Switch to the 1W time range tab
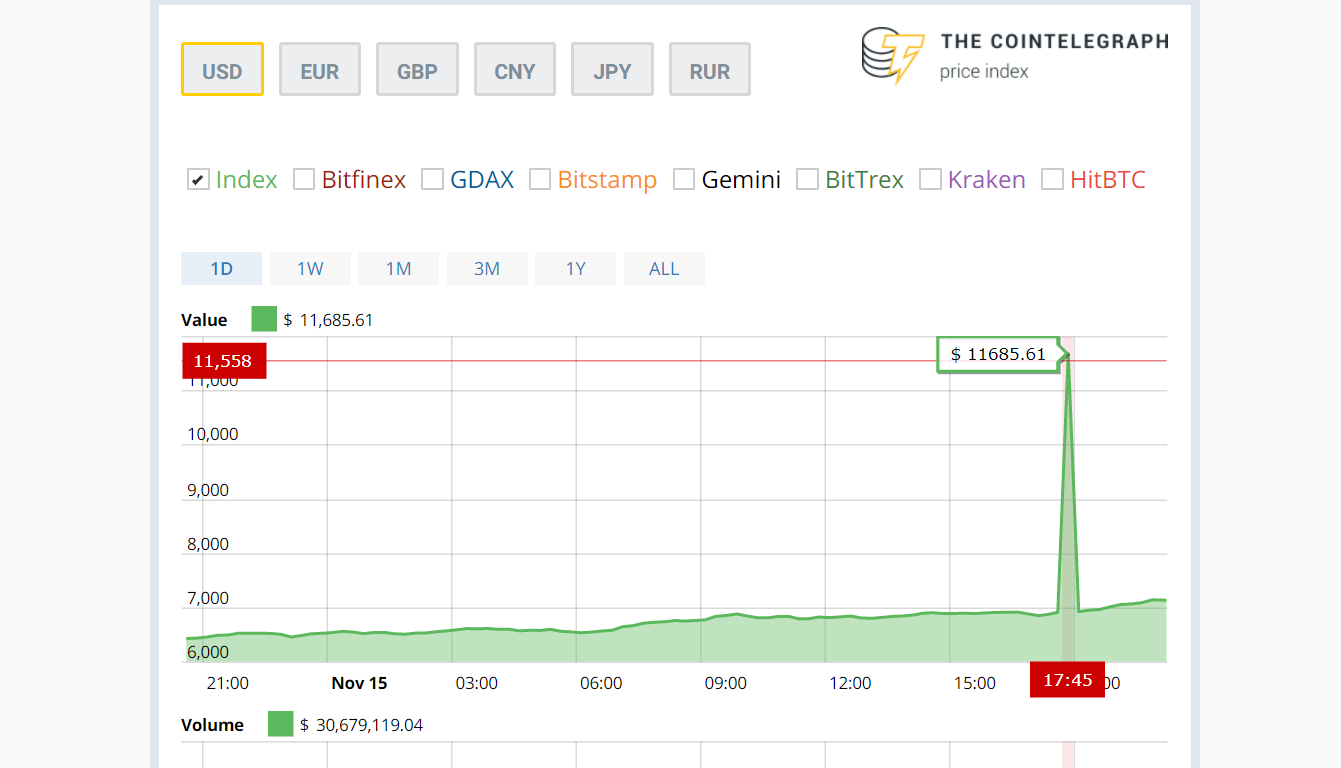1341x768 pixels. click(310, 269)
